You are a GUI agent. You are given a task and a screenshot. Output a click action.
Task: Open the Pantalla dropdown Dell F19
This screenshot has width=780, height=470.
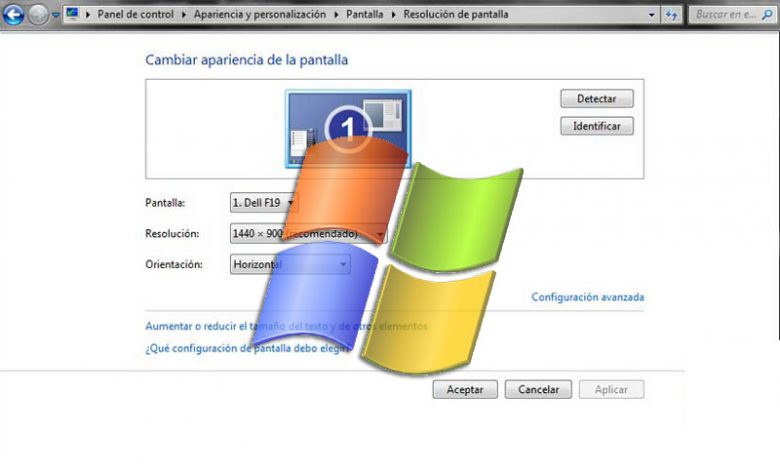(x=264, y=202)
